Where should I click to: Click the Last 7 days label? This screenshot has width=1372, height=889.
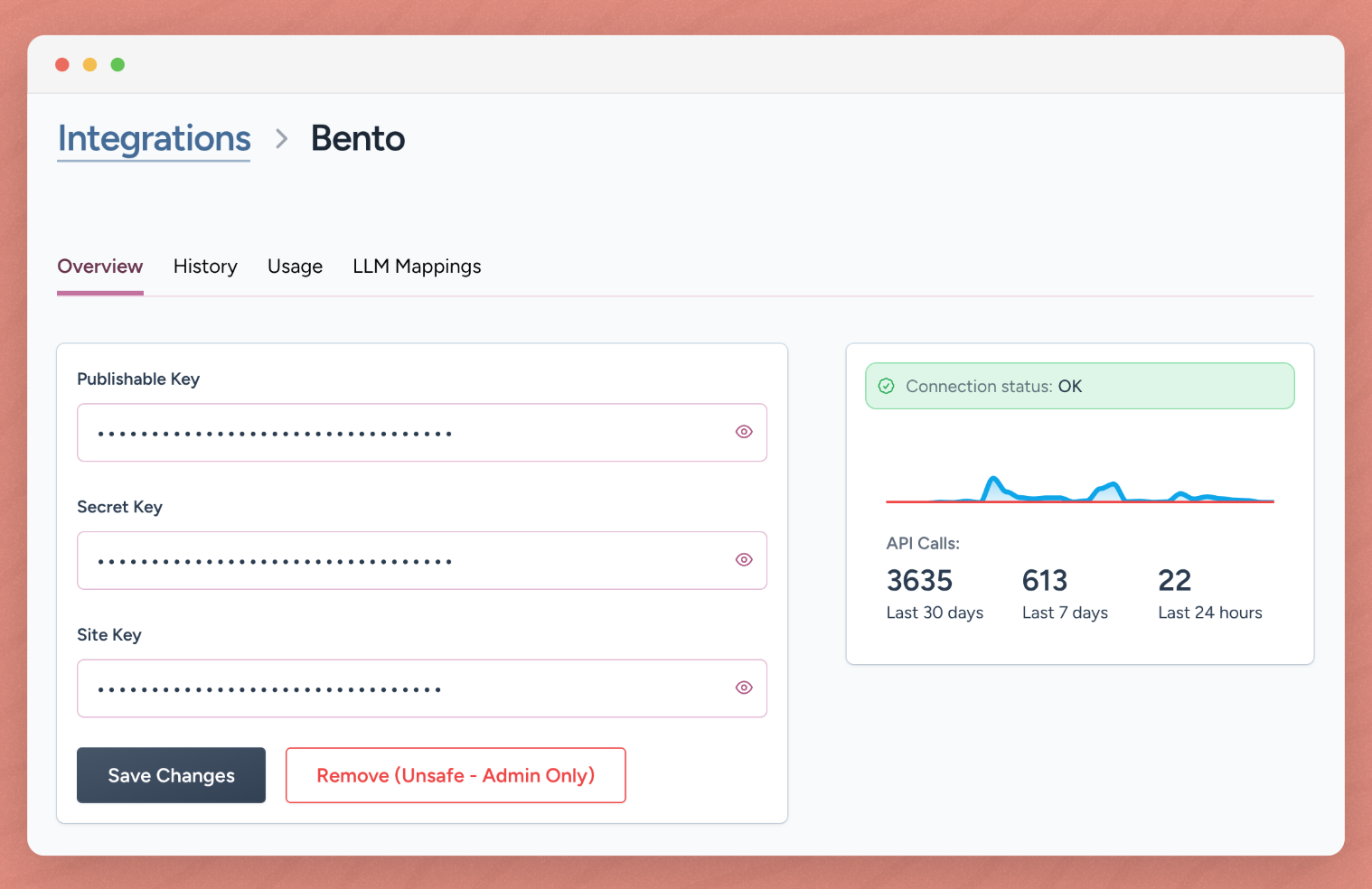[1065, 613]
